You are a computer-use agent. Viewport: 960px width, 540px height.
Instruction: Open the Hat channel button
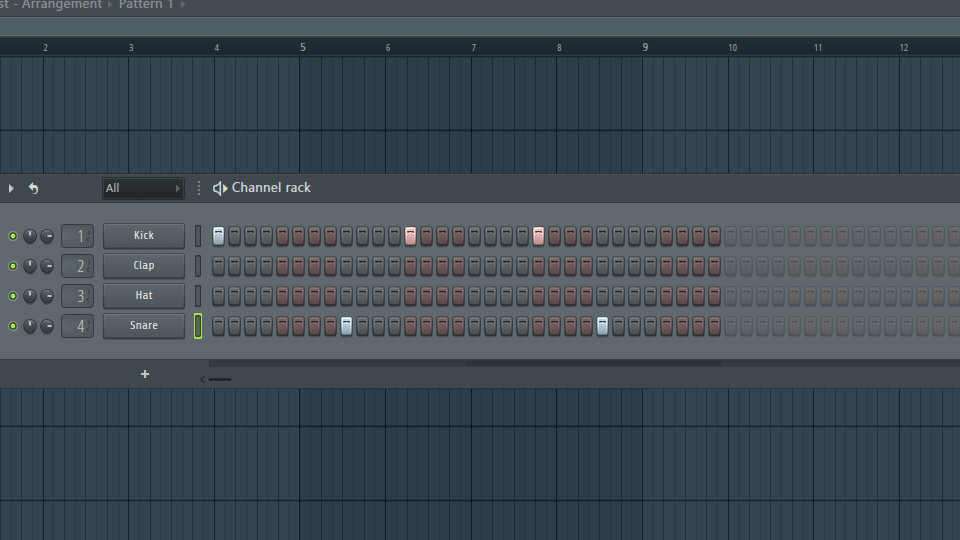pos(144,296)
